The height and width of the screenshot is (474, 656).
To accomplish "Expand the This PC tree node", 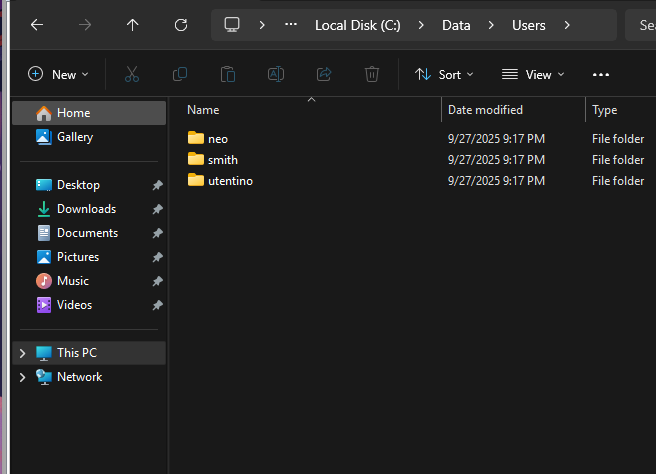I will (x=22, y=353).
